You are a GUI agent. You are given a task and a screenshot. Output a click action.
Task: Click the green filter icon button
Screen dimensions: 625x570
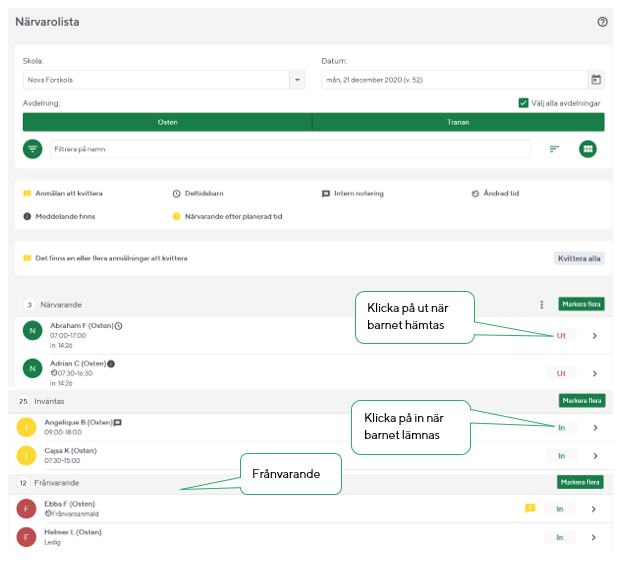[x=33, y=148]
